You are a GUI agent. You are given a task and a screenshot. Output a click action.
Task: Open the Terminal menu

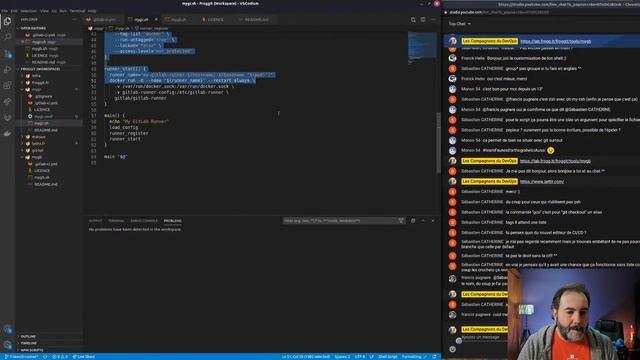77,11
